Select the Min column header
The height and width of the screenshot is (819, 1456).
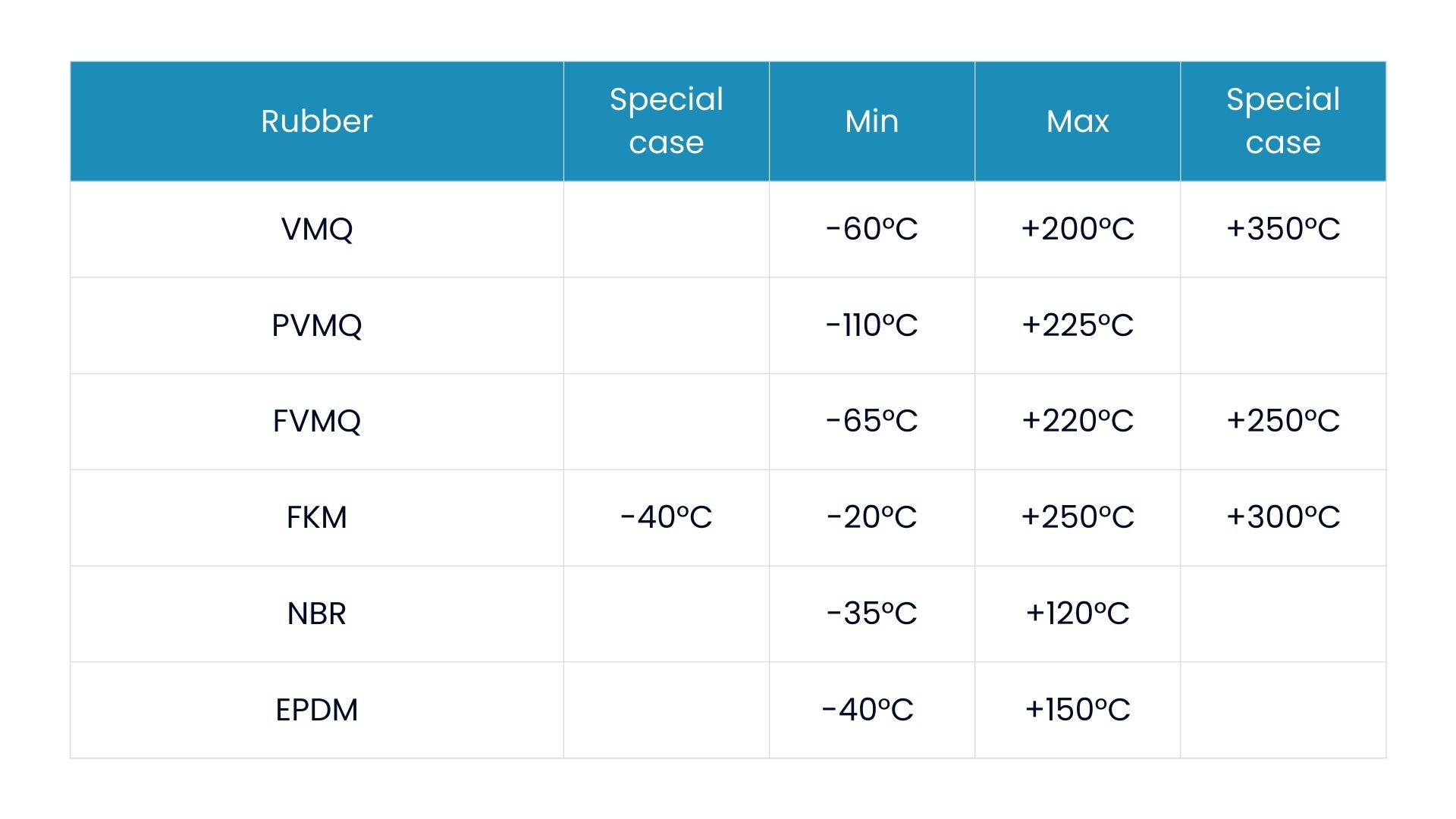pos(871,121)
